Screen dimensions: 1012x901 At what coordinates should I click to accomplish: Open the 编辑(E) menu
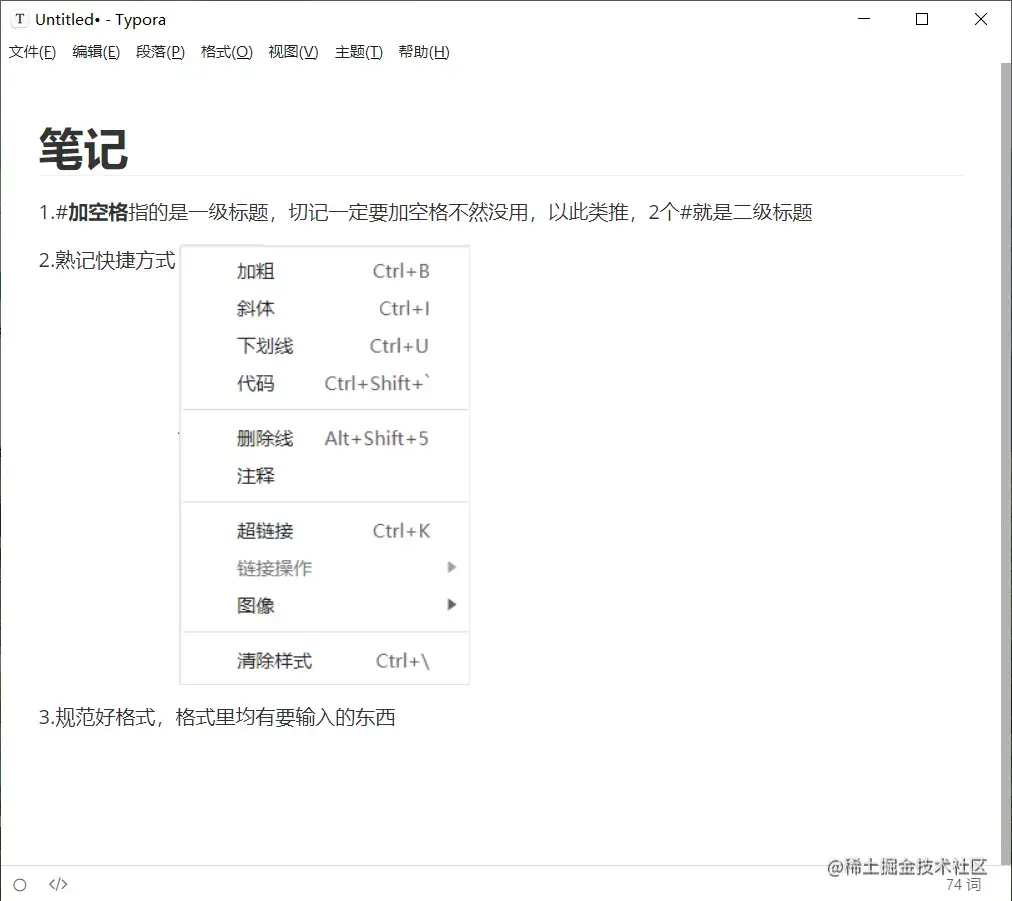[96, 52]
